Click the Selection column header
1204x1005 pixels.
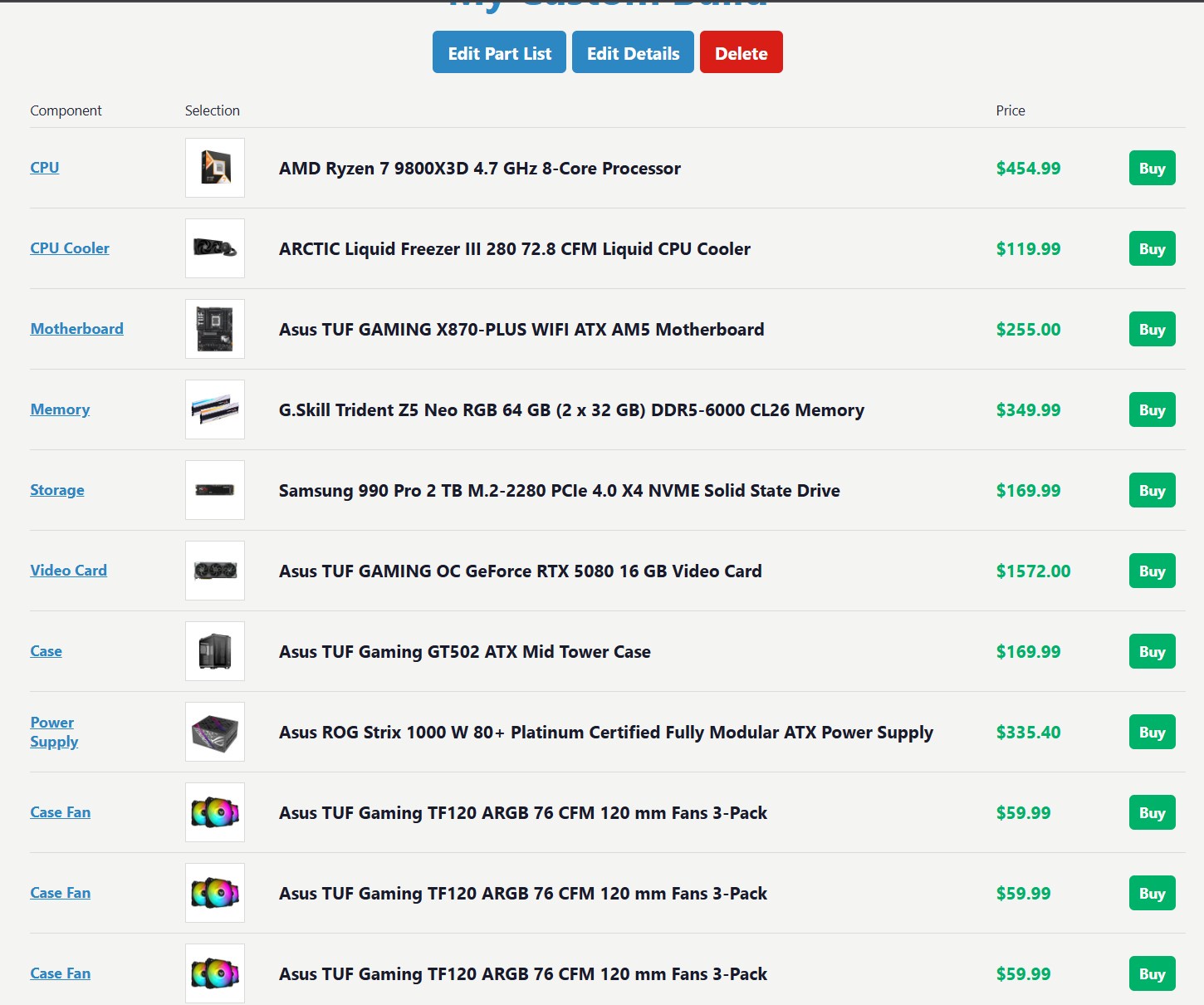pyautogui.click(x=213, y=110)
